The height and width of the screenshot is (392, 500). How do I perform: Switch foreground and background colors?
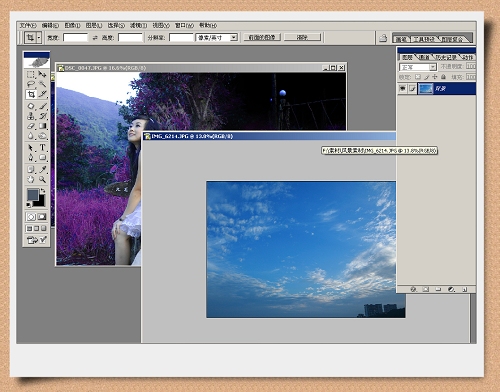pyautogui.click(x=43, y=191)
